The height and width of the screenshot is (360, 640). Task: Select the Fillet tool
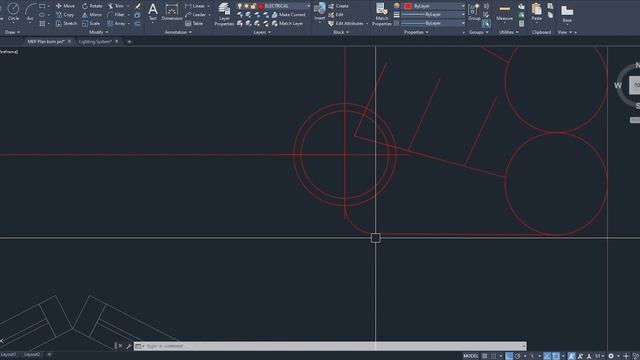(116, 15)
